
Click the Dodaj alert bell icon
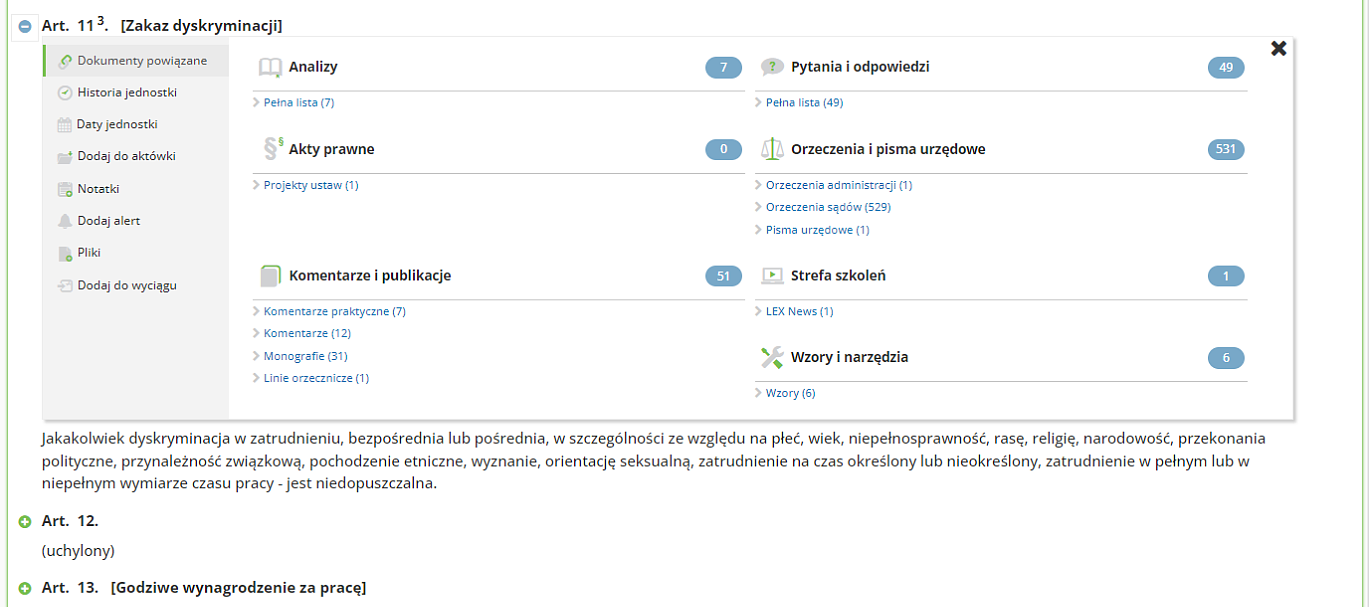[x=65, y=221]
